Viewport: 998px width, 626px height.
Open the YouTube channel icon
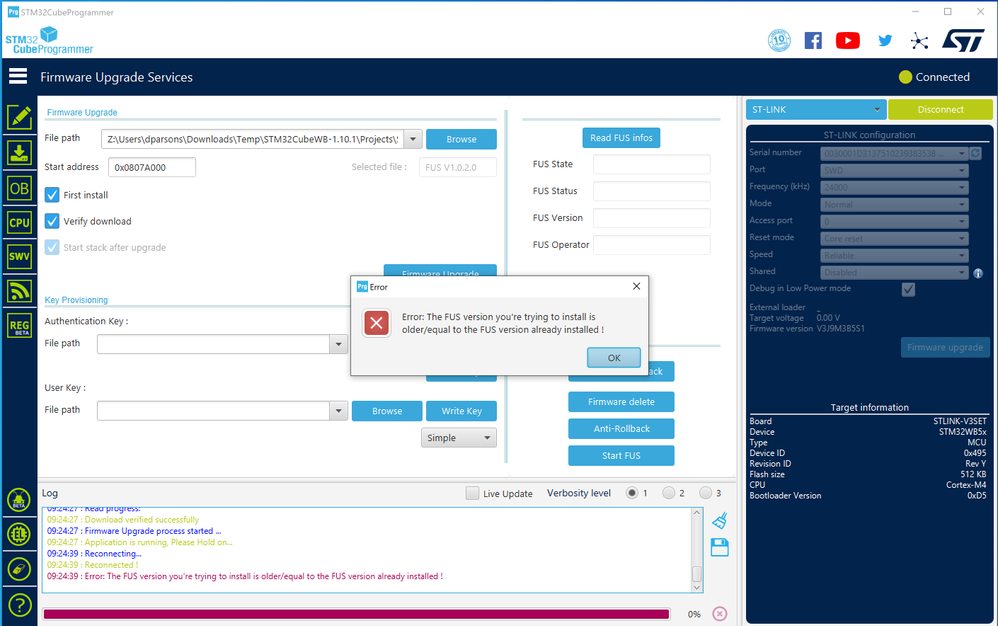848,41
